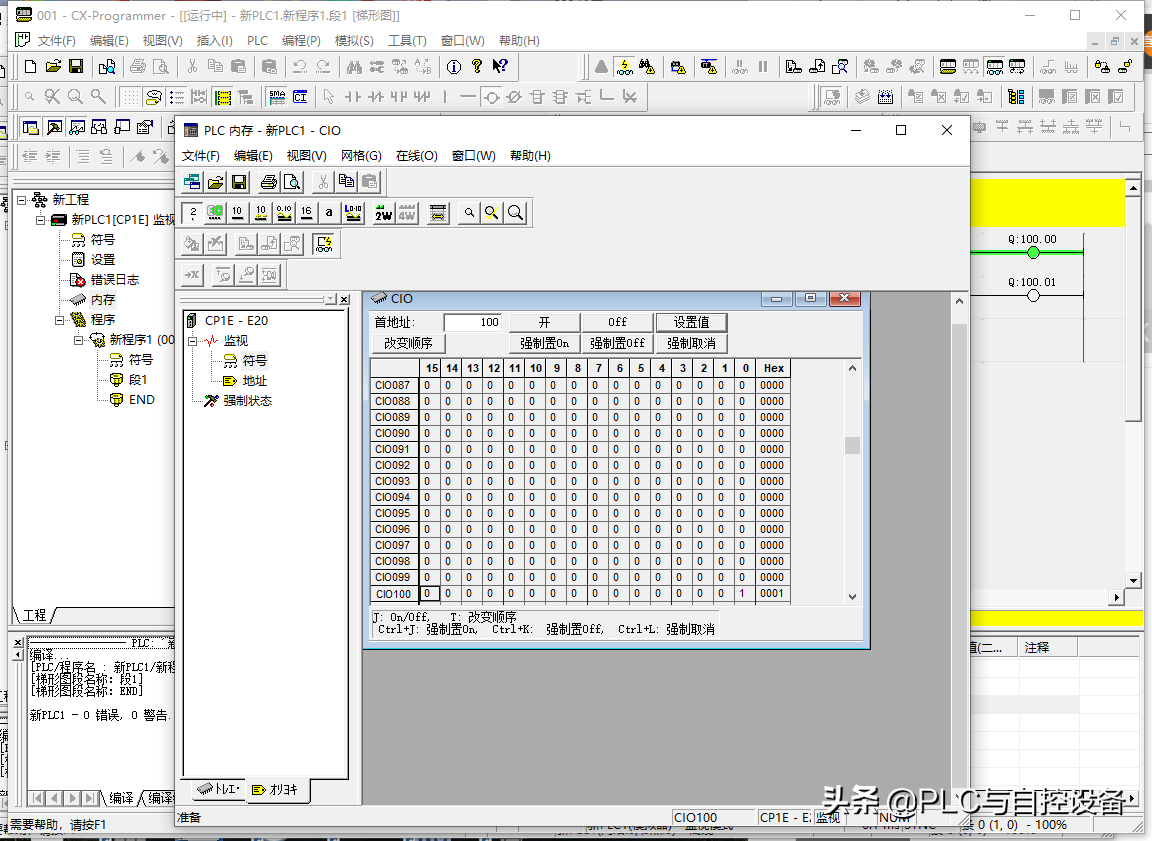The width and height of the screenshot is (1152, 841).
Task: Copy icon in PLC memory toolbar
Action: pyautogui.click(x=347, y=182)
